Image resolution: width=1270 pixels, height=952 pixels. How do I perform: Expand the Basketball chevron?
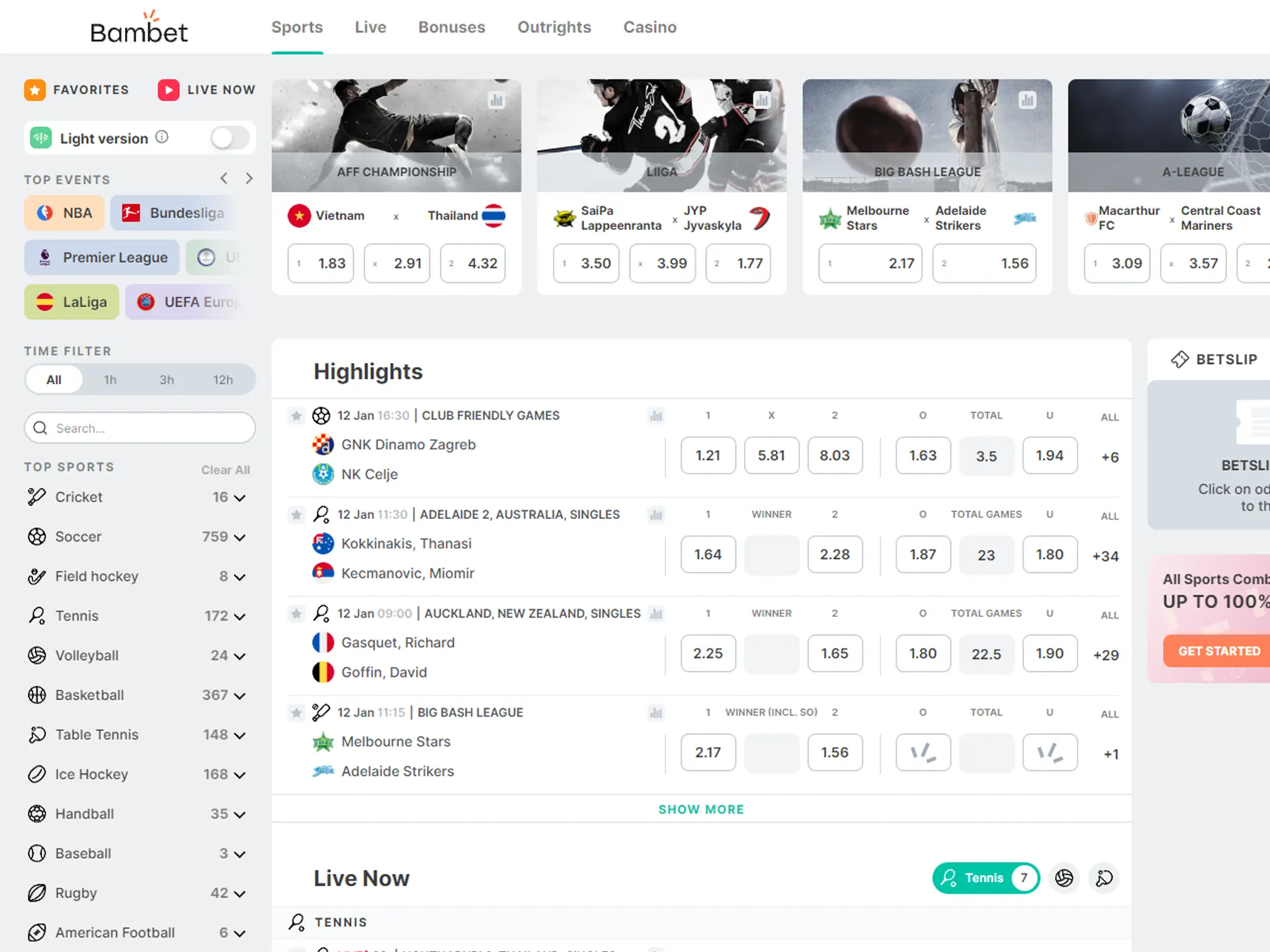[x=239, y=696]
